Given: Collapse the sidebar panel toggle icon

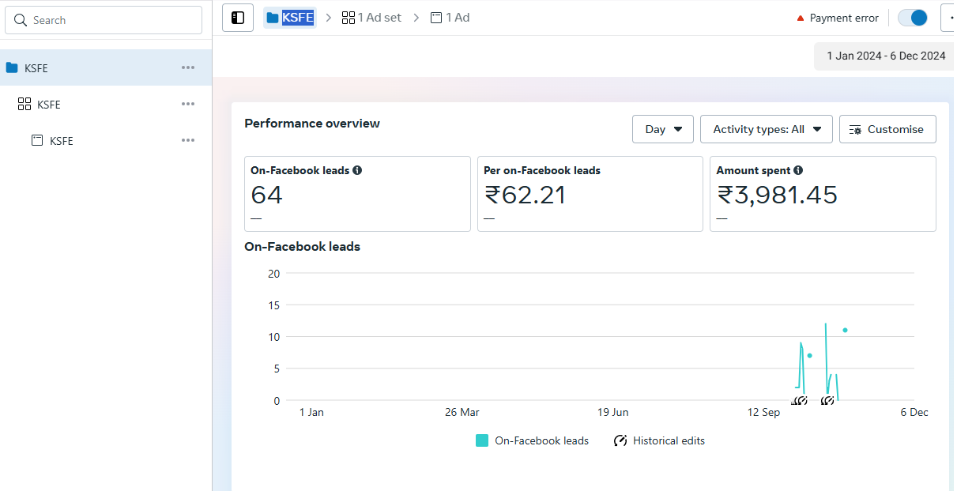Looking at the screenshot, I should pos(237,18).
